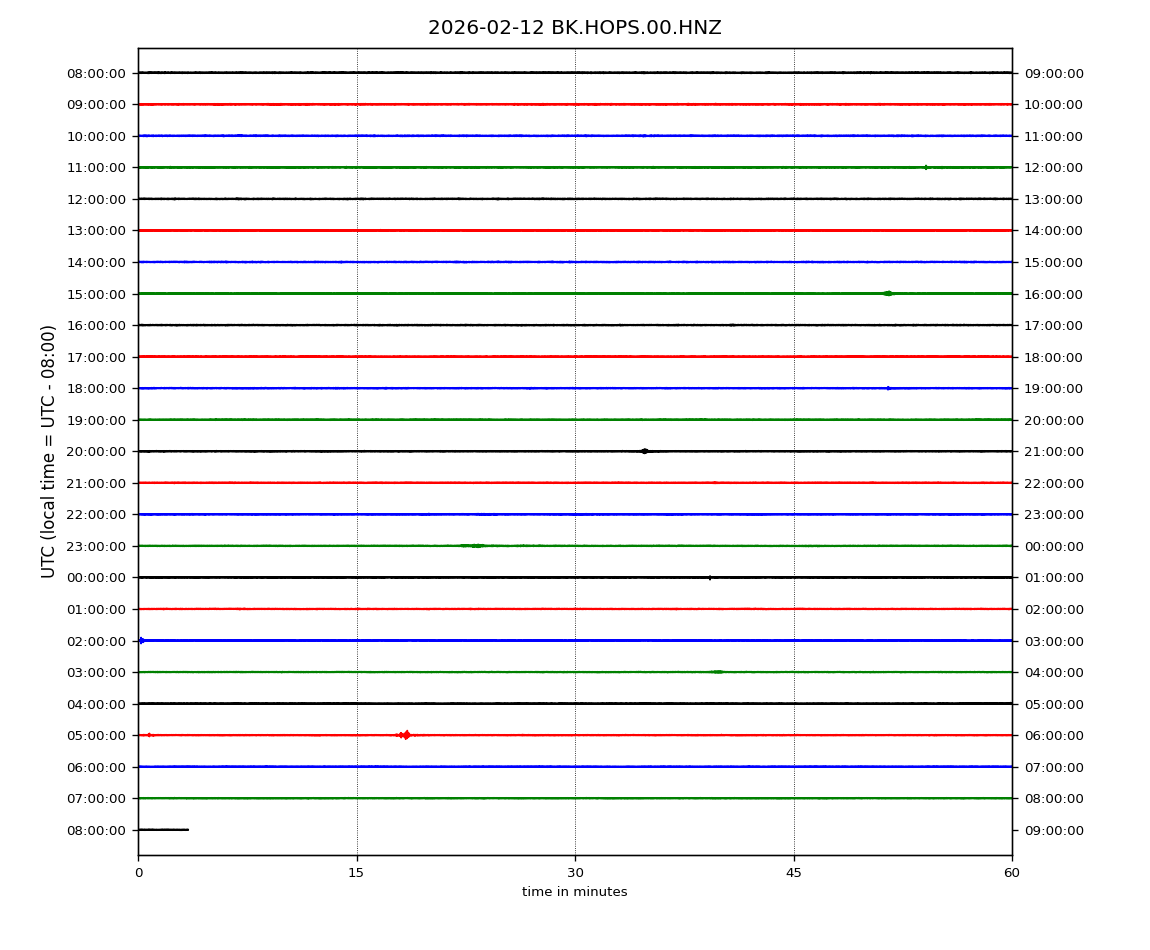Select the green event on the 15:00:00 trace
The image size is (1150, 950).
click(x=887, y=293)
